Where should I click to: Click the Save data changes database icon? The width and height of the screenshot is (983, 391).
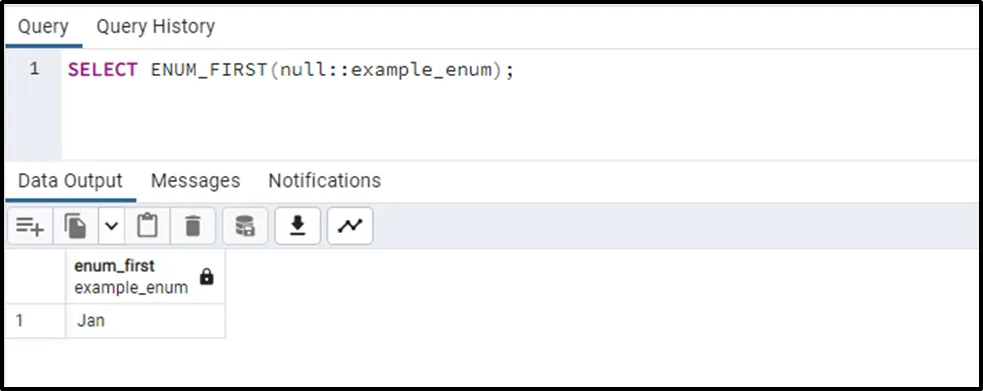[x=245, y=226]
